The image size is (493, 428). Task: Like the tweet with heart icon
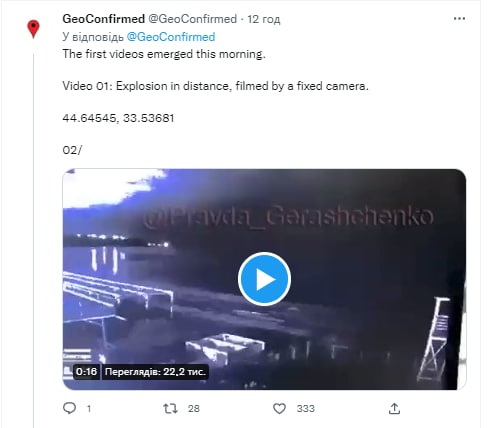(x=279, y=408)
